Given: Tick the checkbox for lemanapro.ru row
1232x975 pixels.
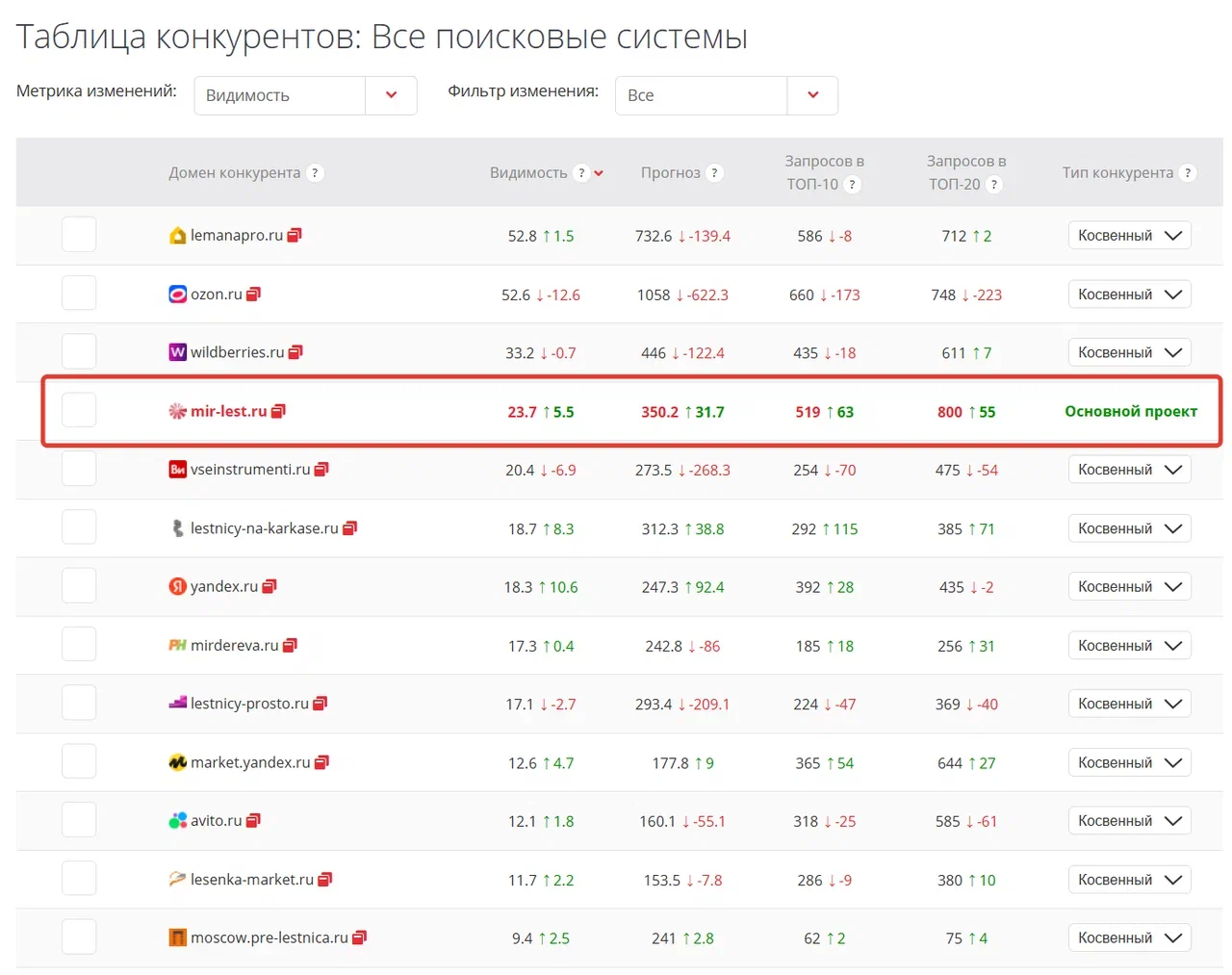Looking at the screenshot, I should [79, 235].
